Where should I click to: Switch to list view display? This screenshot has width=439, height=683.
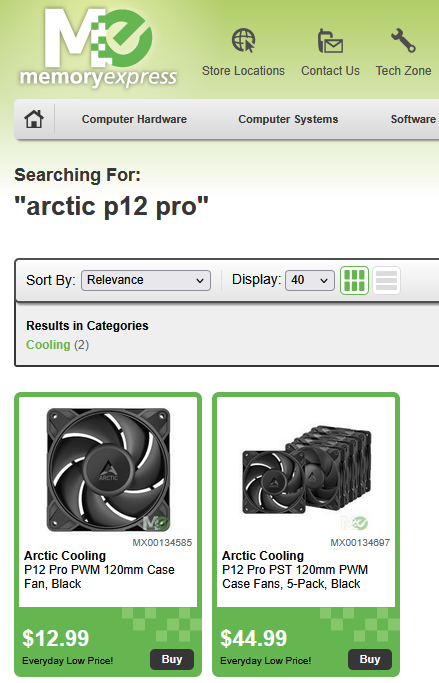pos(386,280)
